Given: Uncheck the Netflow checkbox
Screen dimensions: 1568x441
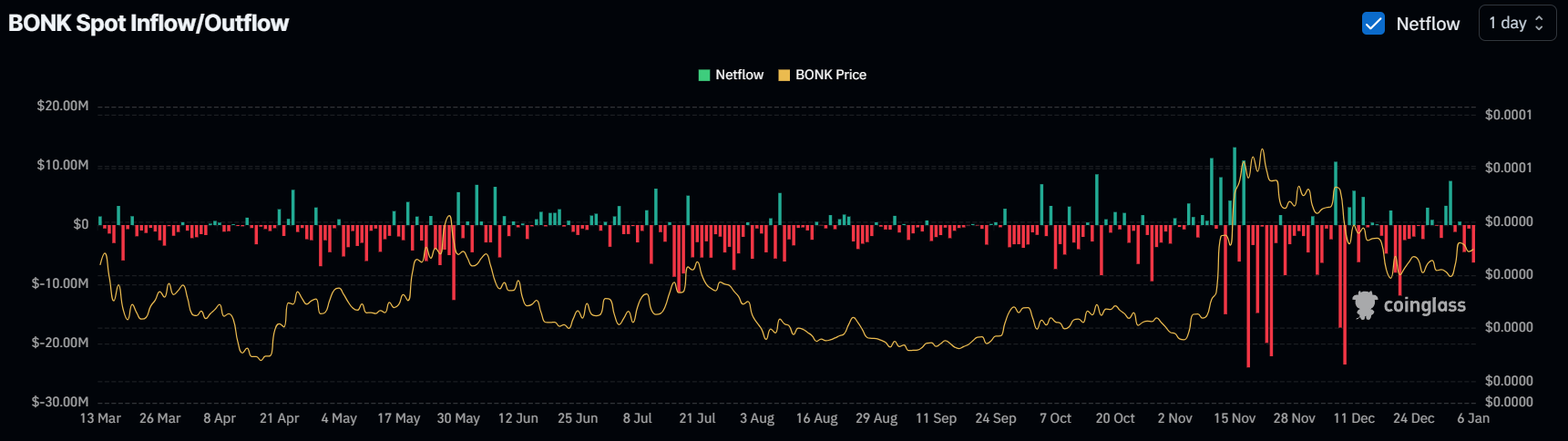Looking at the screenshot, I should click(1373, 24).
